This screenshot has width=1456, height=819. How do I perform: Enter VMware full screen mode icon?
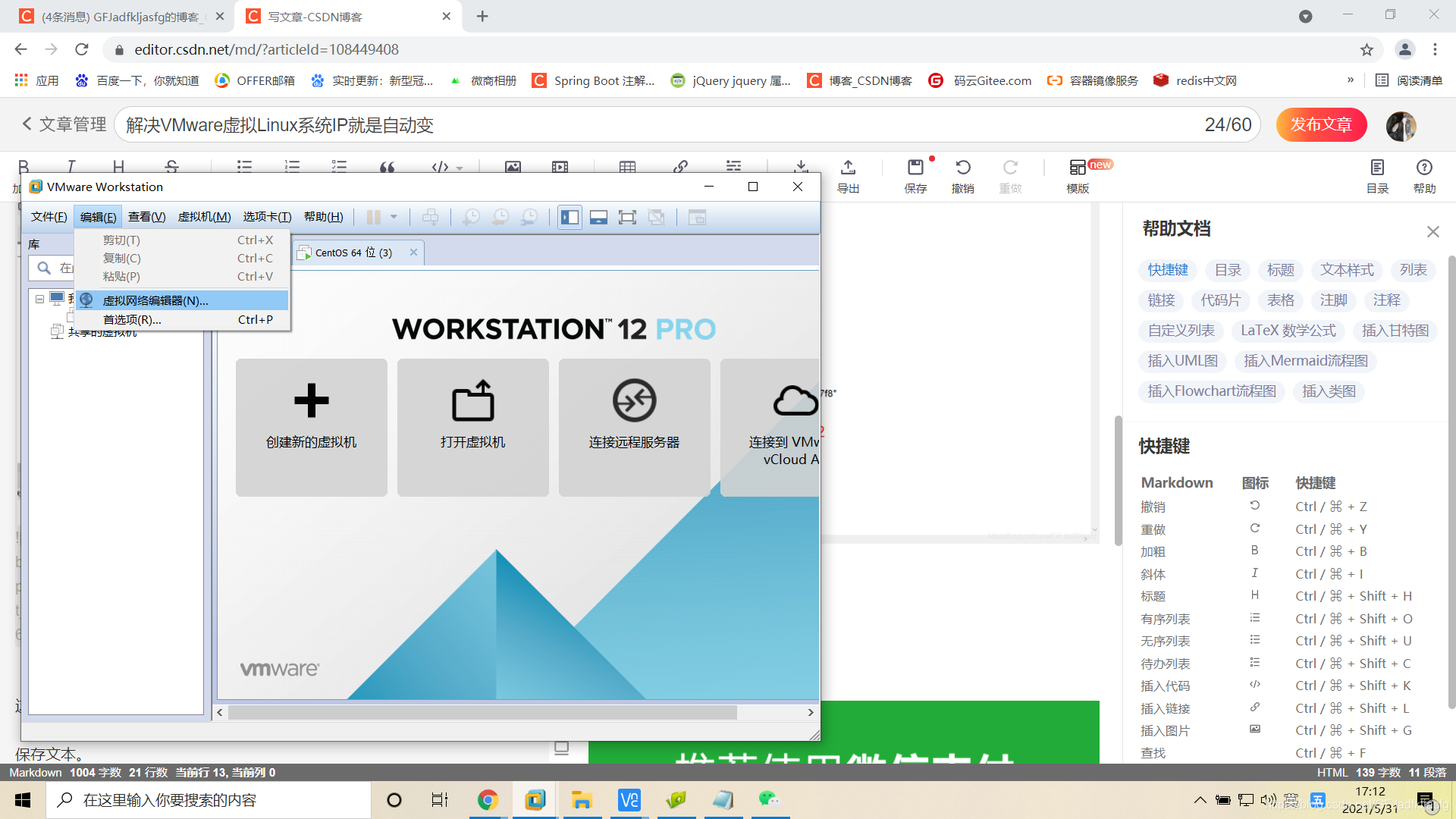coord(627,218)
